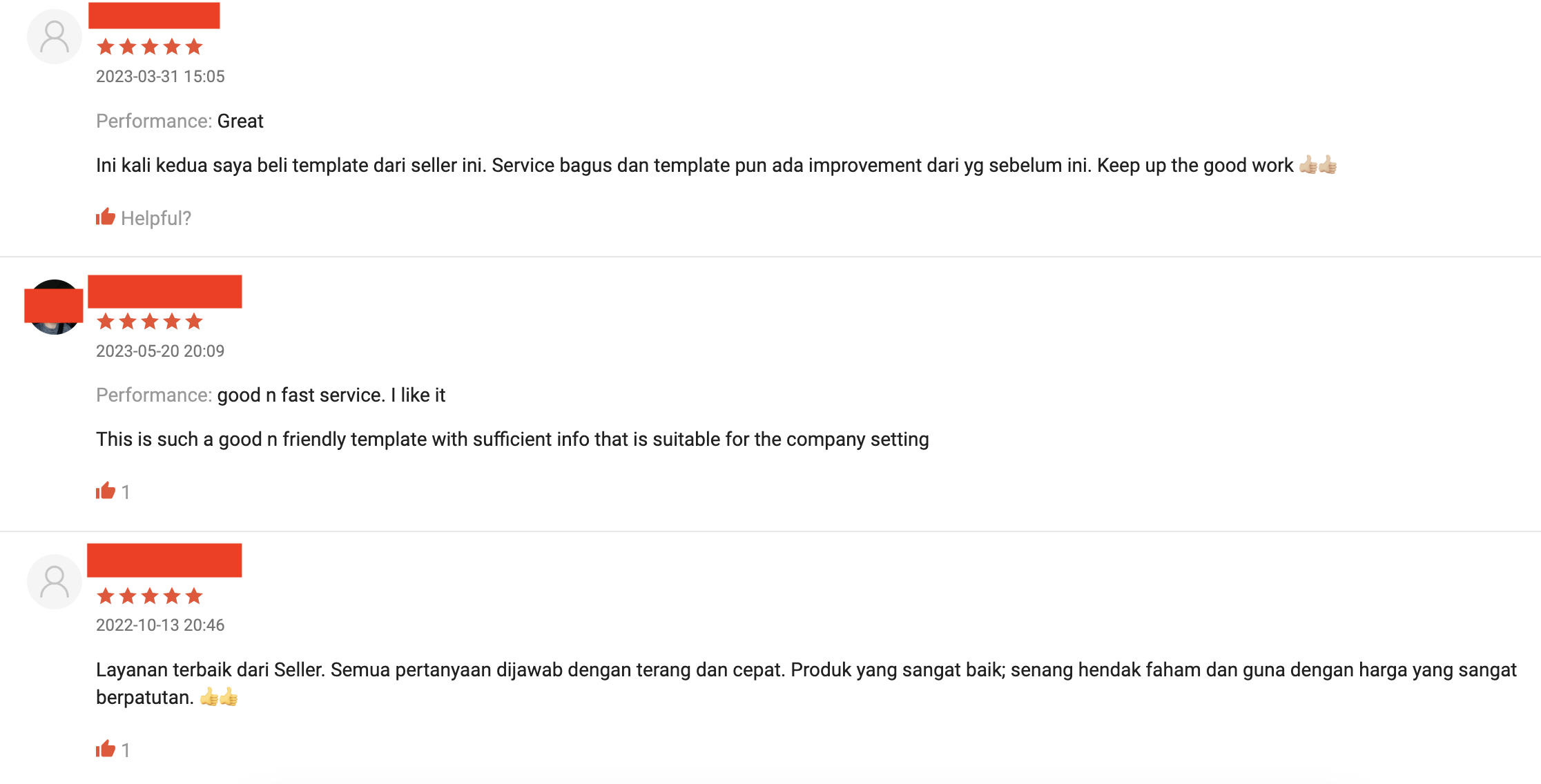Open the default avatar of the 2023-03-31 reviewer
Screen dimensions: 1541x784
(x=55, y=37)
